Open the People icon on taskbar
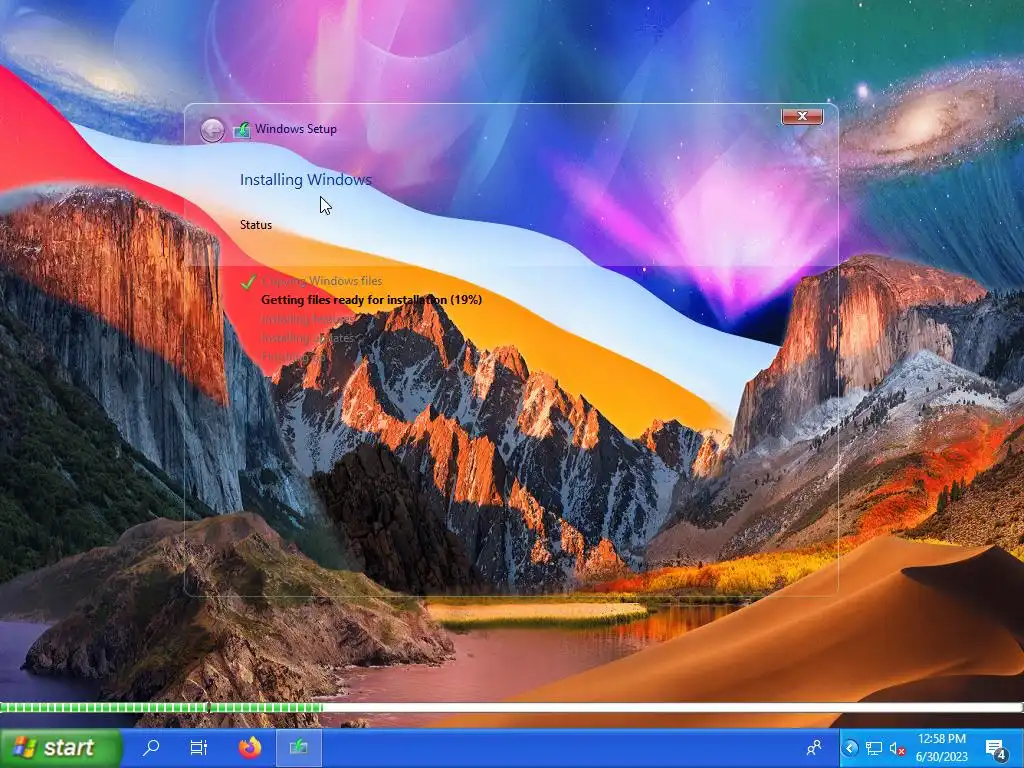Screen dimensions: 1024x768 814,748
